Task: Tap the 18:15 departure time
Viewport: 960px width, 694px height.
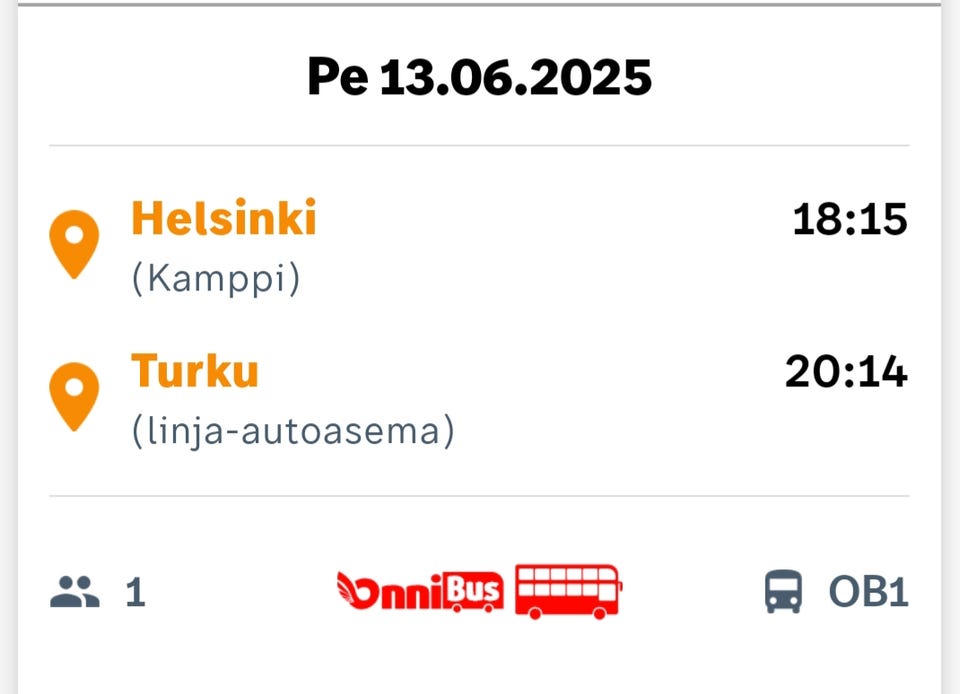Action: pos(849,220)
